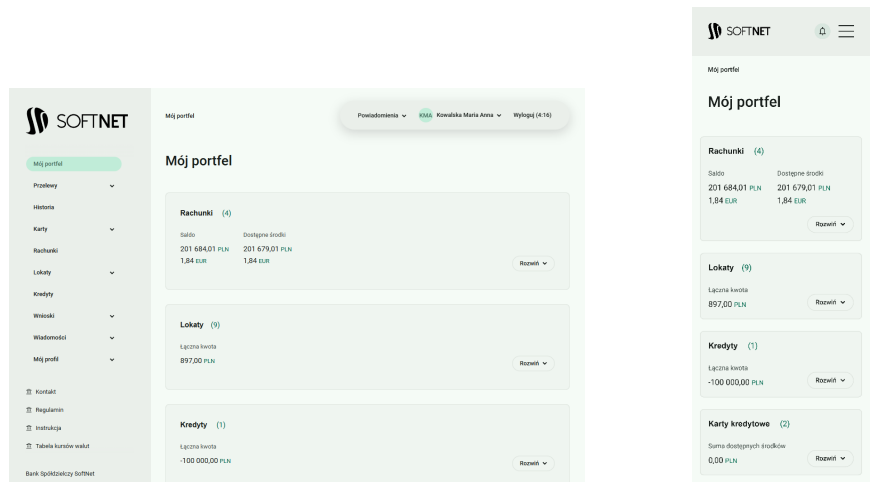The height and width of the screenshot is (486, 877).
Task: Click the notification bell icon in mobile header
Action: [x=822, y=31]
